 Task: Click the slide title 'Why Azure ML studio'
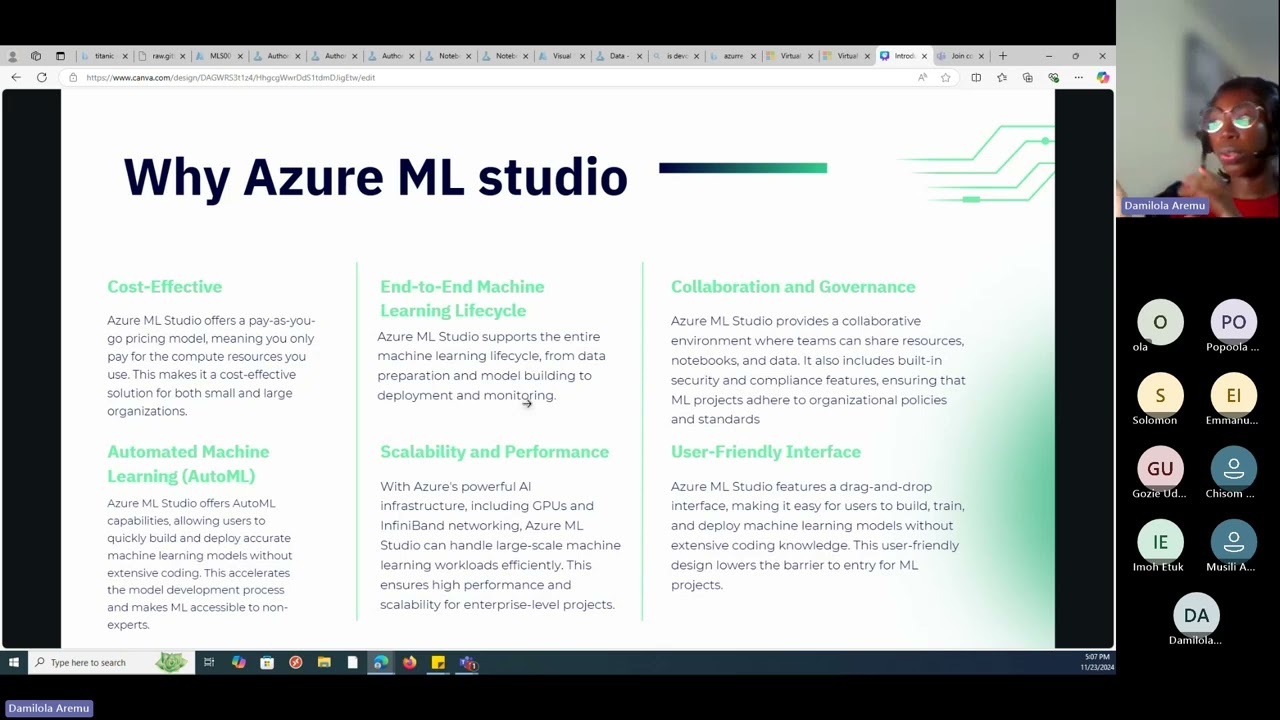coord(375,177)
